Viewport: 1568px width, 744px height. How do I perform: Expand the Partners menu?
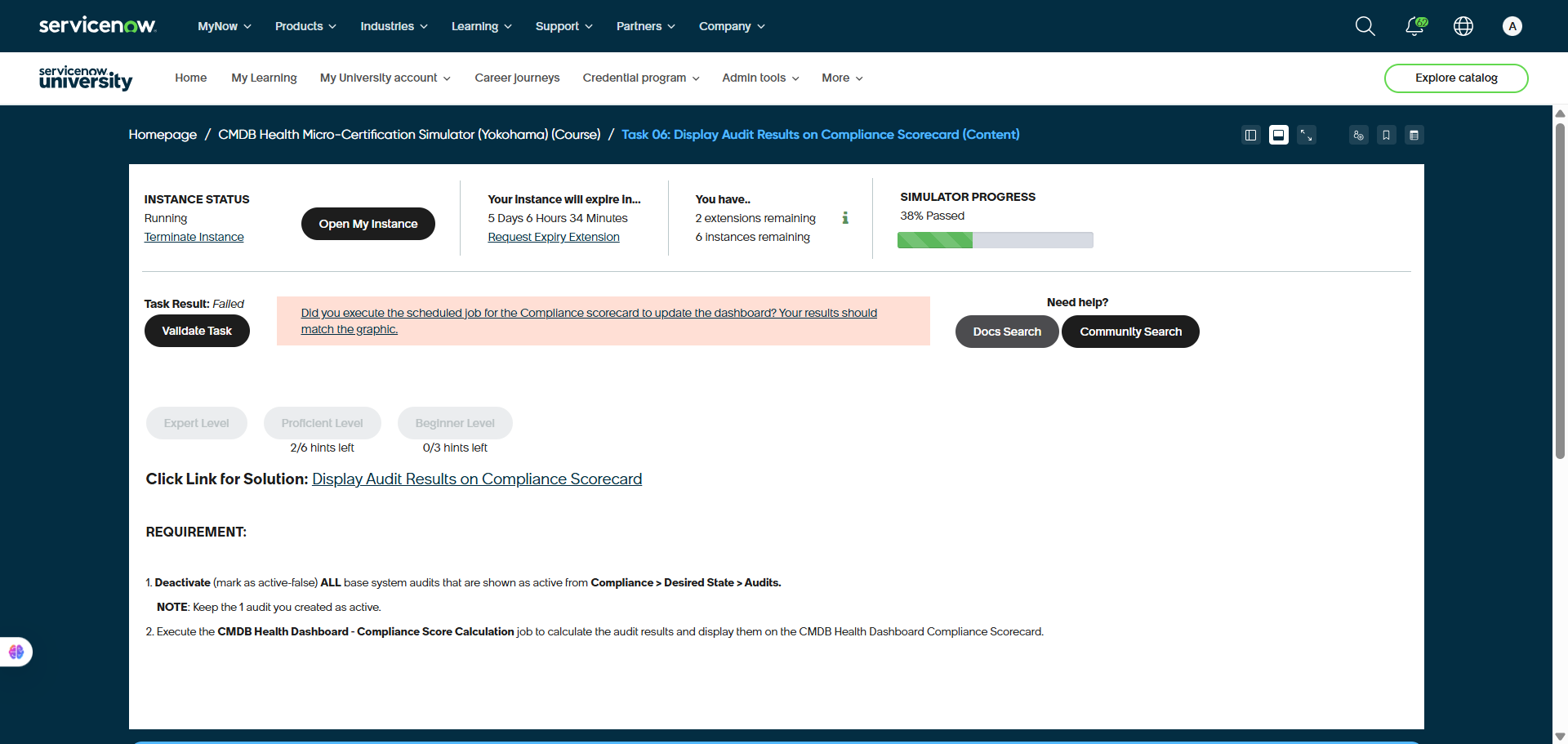click(646, 26)
